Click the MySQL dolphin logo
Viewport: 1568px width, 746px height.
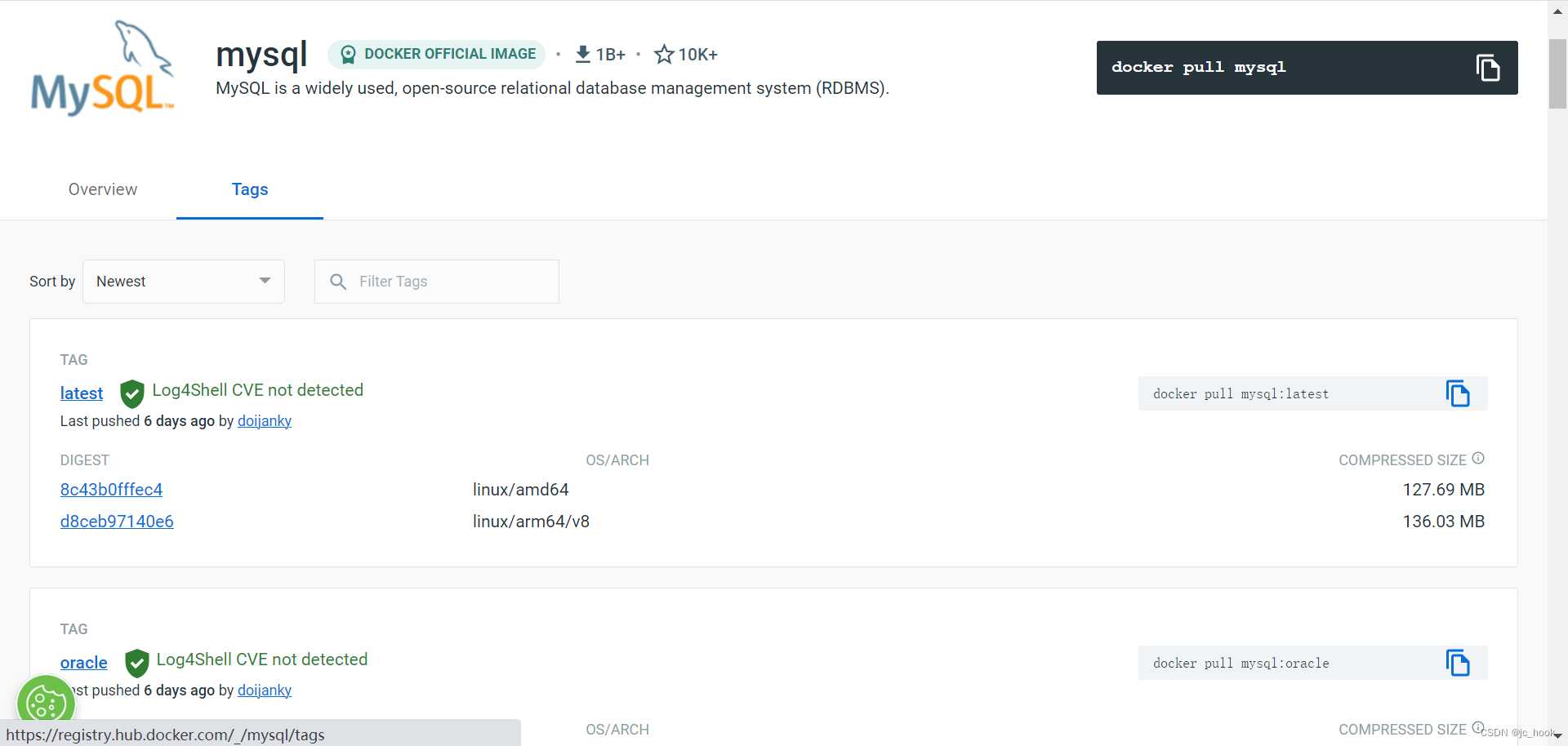point(103,69)
